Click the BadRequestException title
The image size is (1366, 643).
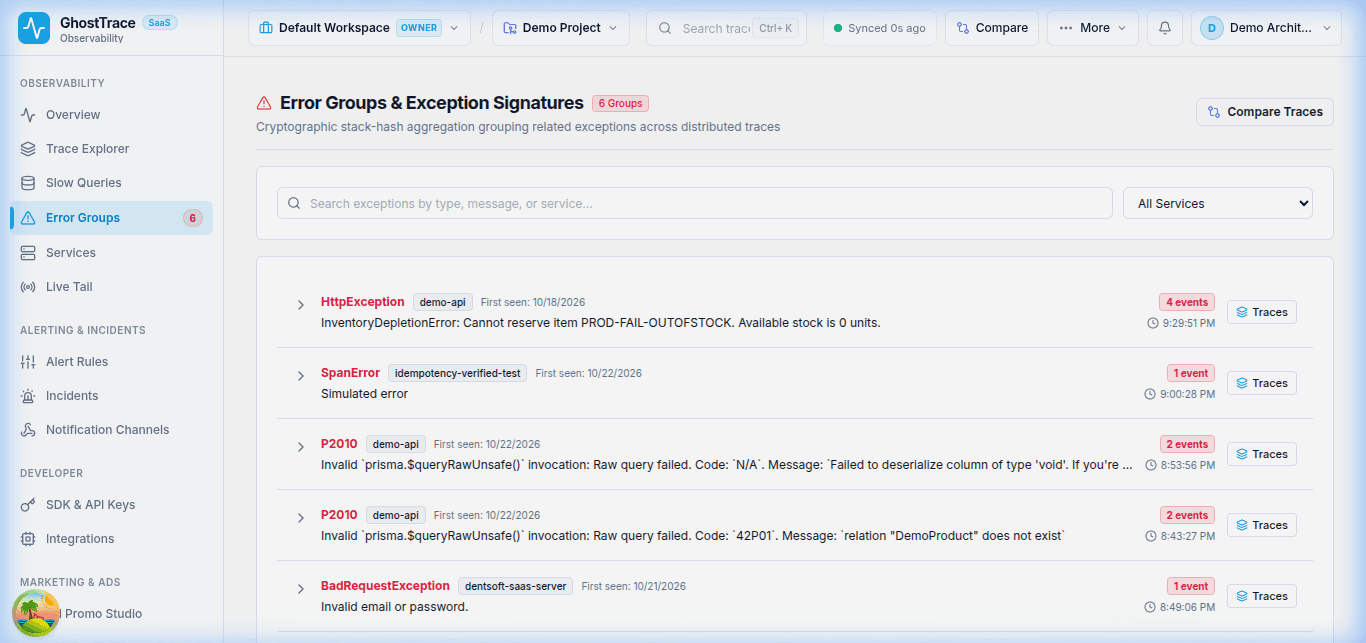coord(385,586)
